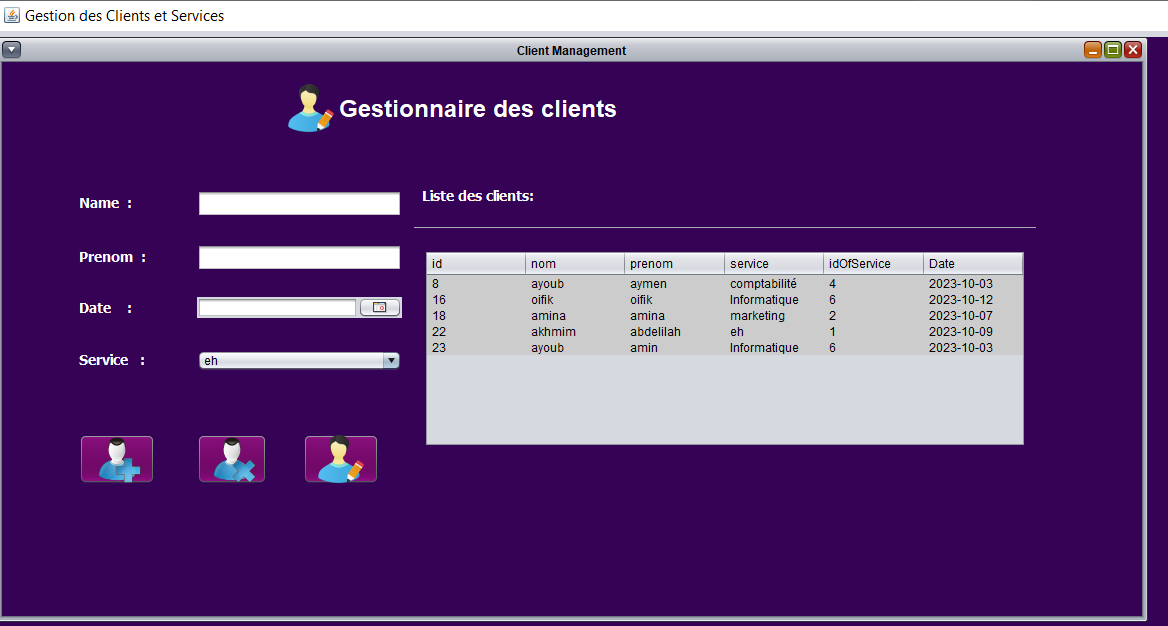
Task: Maximize the Client Management internal frame
Action: (x=1113, y=50)
